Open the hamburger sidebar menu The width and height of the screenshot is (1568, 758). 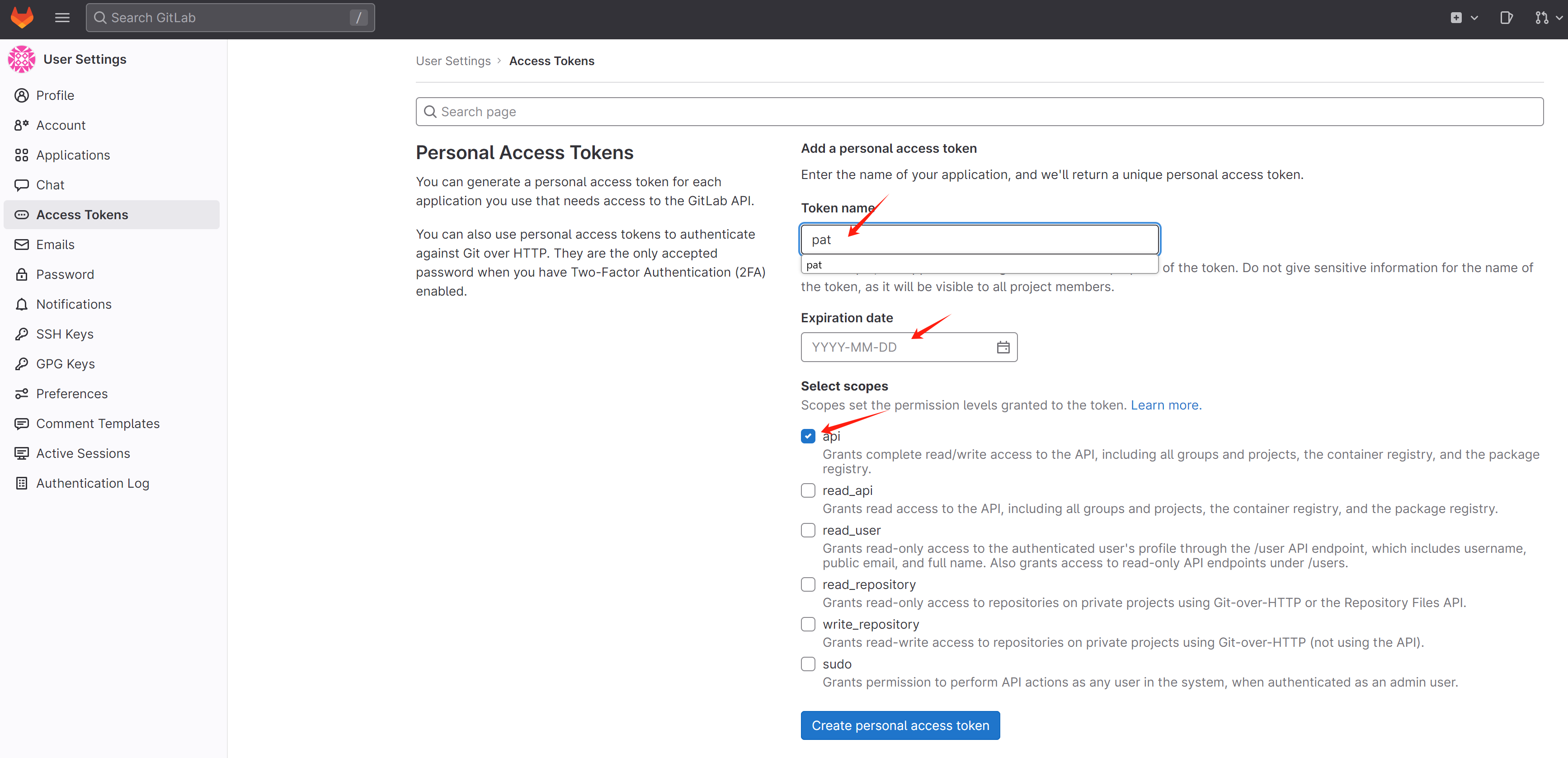point(62,18)
